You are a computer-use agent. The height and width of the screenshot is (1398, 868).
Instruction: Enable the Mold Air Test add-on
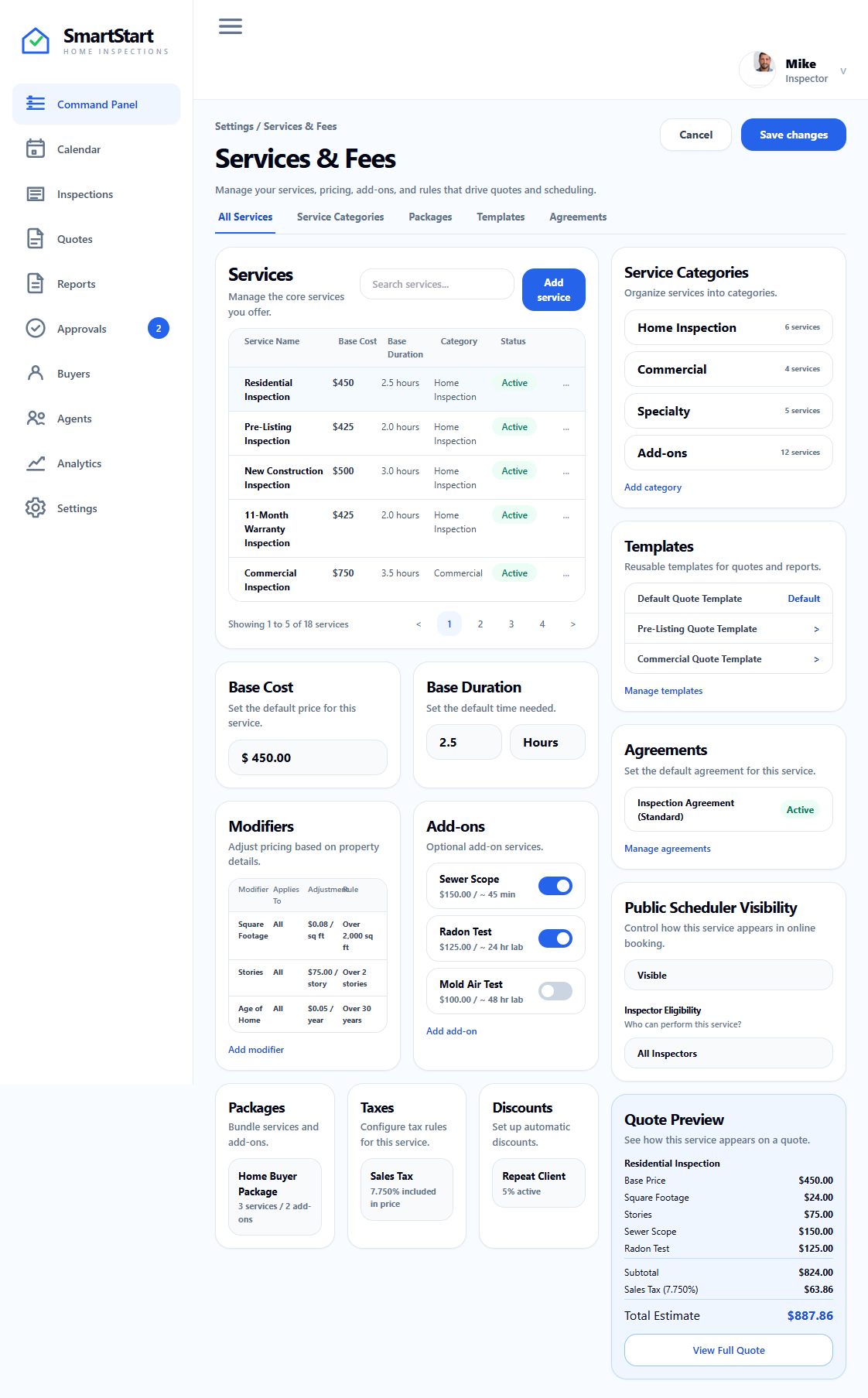[555, 991]
